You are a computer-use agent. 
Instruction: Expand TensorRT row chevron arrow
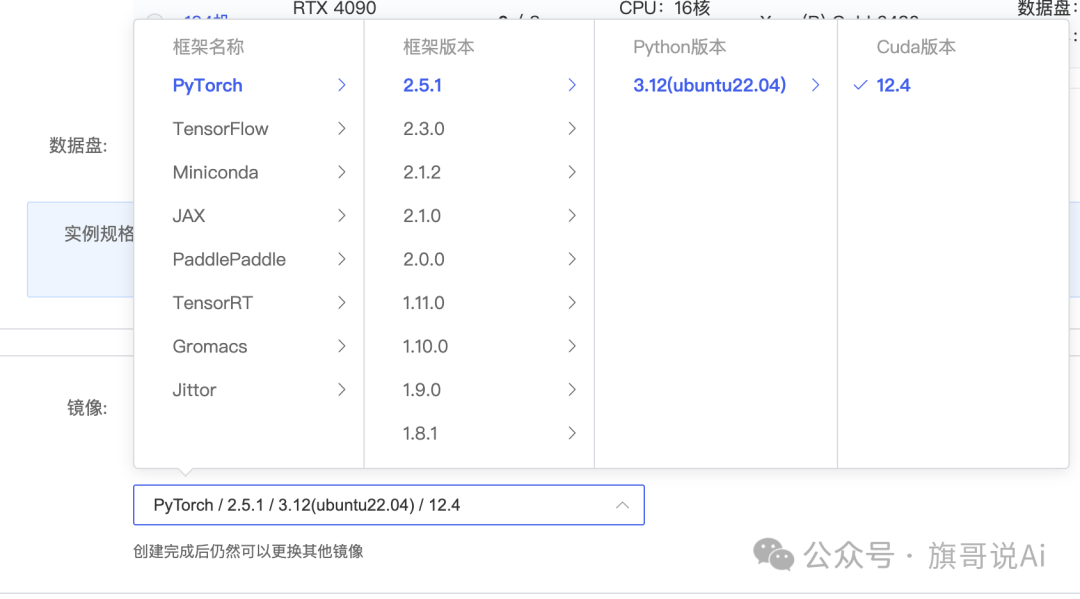click(x=342, y=302)
